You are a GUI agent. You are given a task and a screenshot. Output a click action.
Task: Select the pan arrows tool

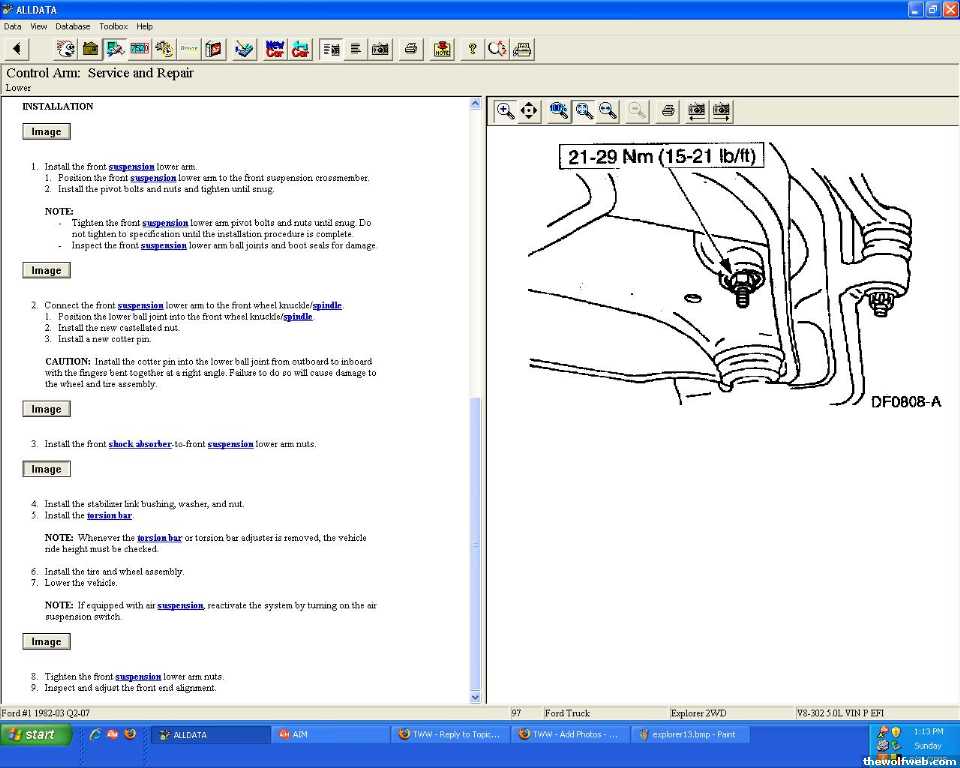[x=529, y=111]
